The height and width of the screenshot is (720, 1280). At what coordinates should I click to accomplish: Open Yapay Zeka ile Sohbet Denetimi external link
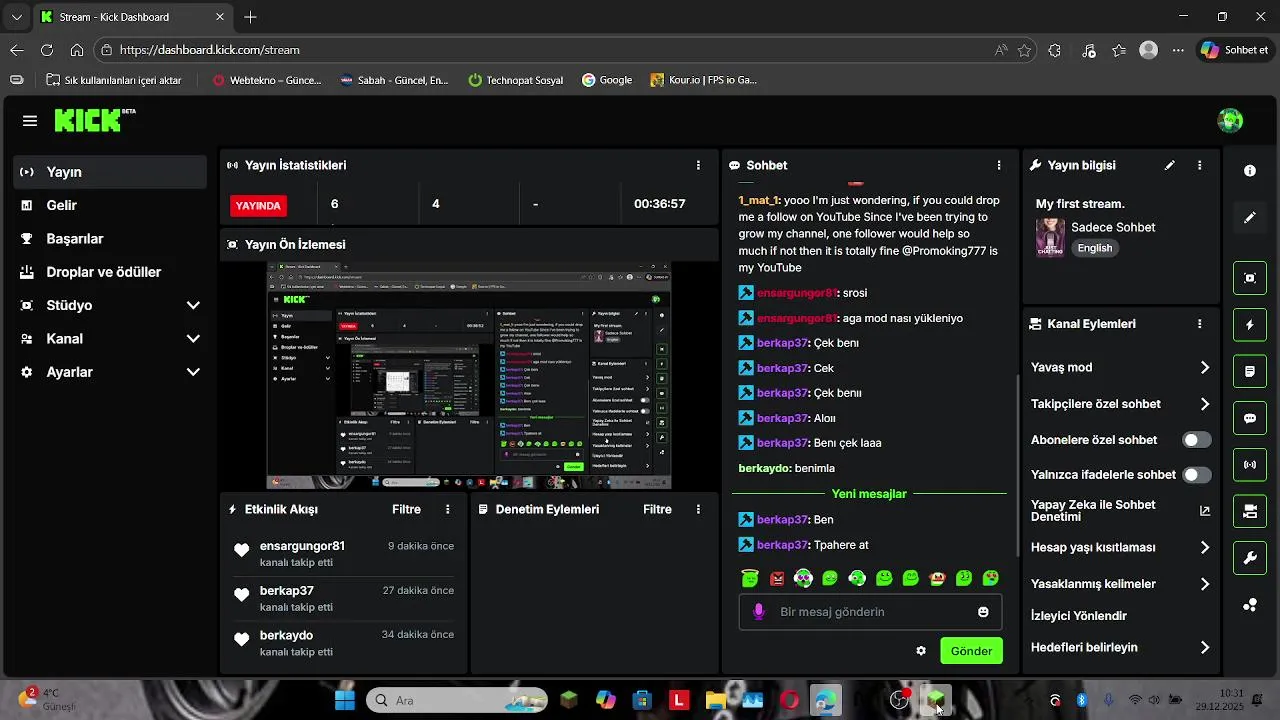(x=1204, y=511)
